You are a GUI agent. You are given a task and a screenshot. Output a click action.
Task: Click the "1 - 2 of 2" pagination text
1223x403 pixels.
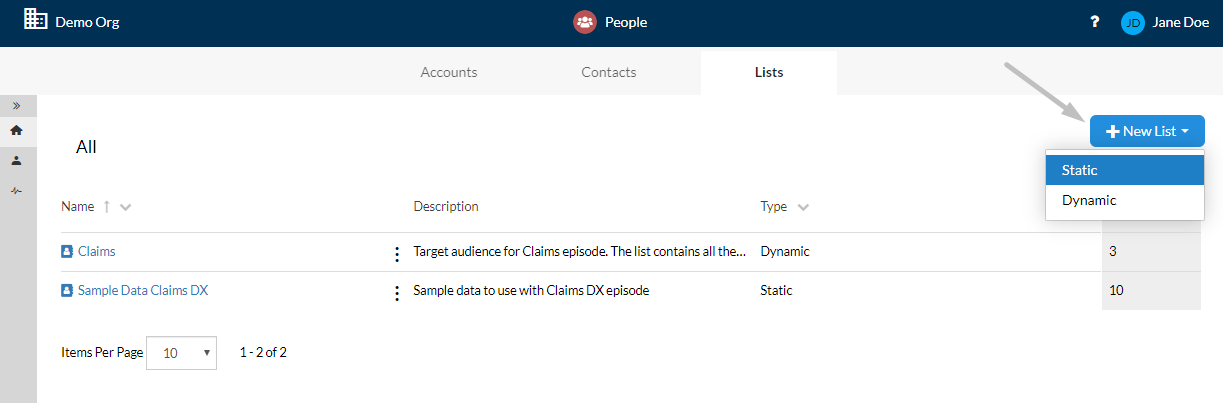tap(263, 353)
